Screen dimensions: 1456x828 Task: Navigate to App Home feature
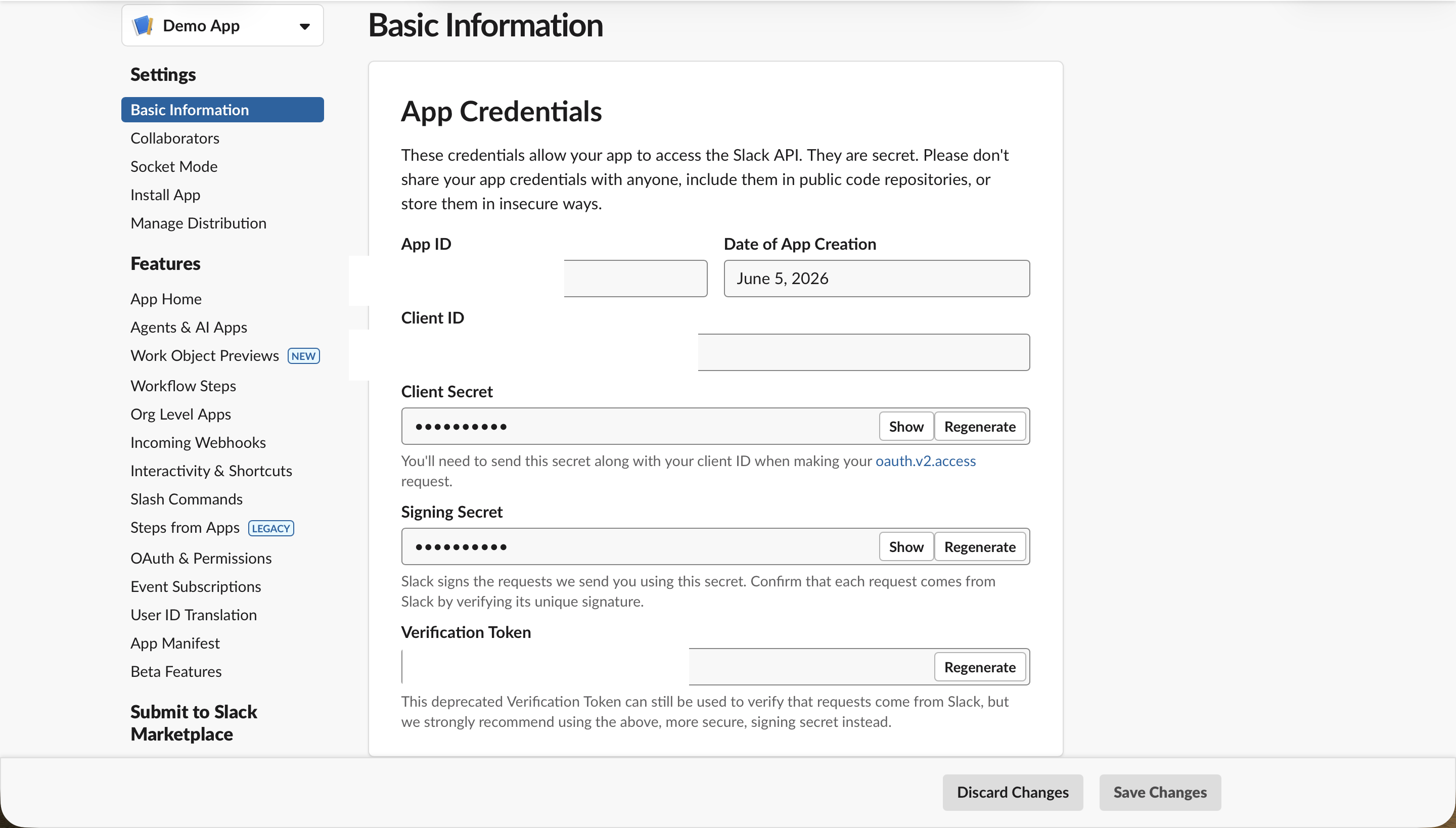[x=166, y=299]
